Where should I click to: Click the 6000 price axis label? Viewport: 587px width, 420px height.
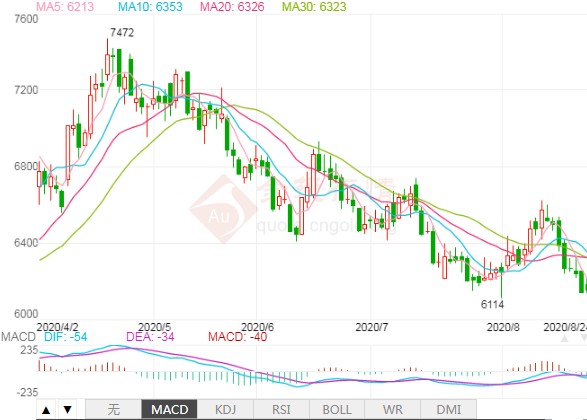(26, 314)
